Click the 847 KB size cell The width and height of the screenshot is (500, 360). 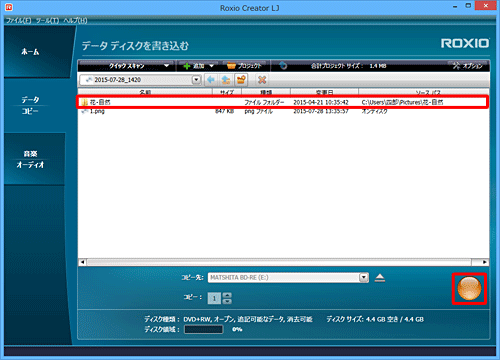tap(224, 111)
